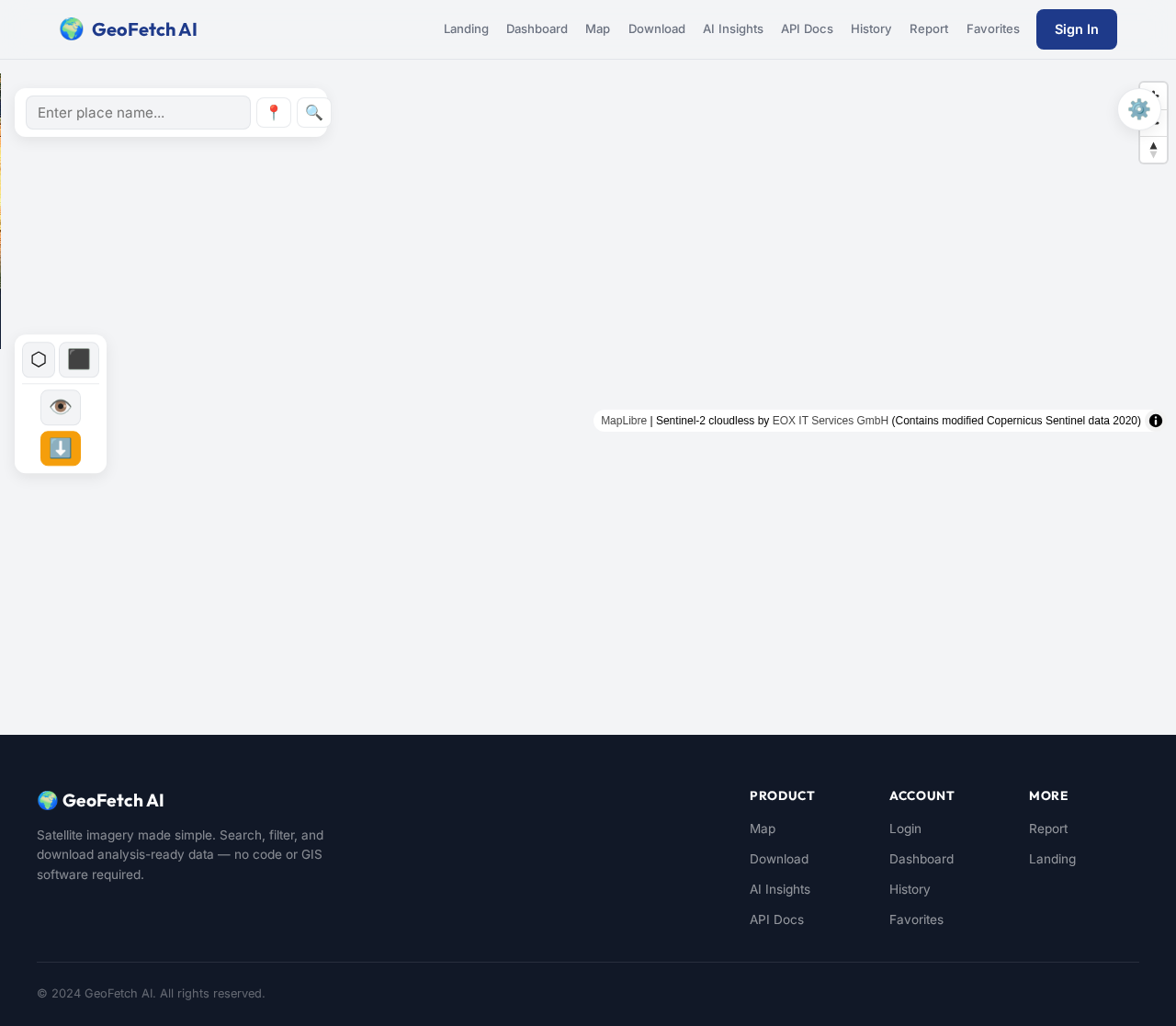Focus the Enter place name field
1176x1026 pixels.
tap(138, 113)
